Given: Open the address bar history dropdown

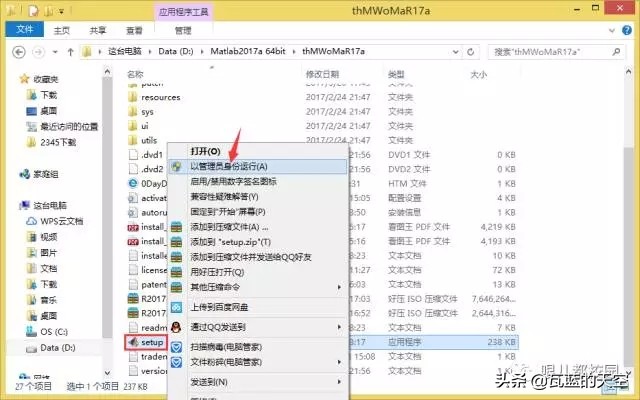Looking at the screenshot, I should [x=455, y=52].
